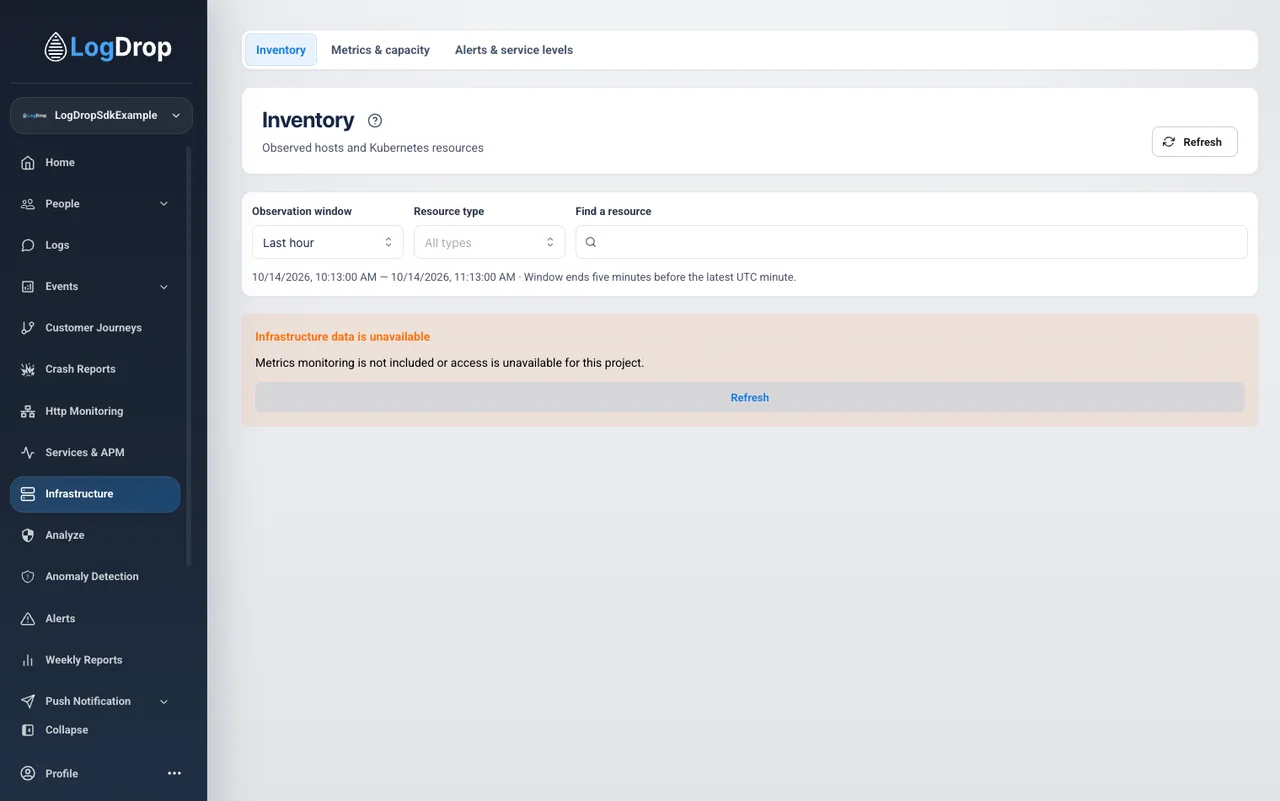Click the Analyze shield icon
The height and width of the screenshot is (801, 1280).
pos(28,535)
